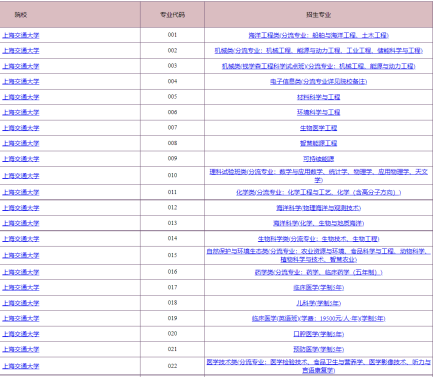Click 上海交通大学 link in row 021
Viewport: 433px width, 377px height.
coord(21,349)
